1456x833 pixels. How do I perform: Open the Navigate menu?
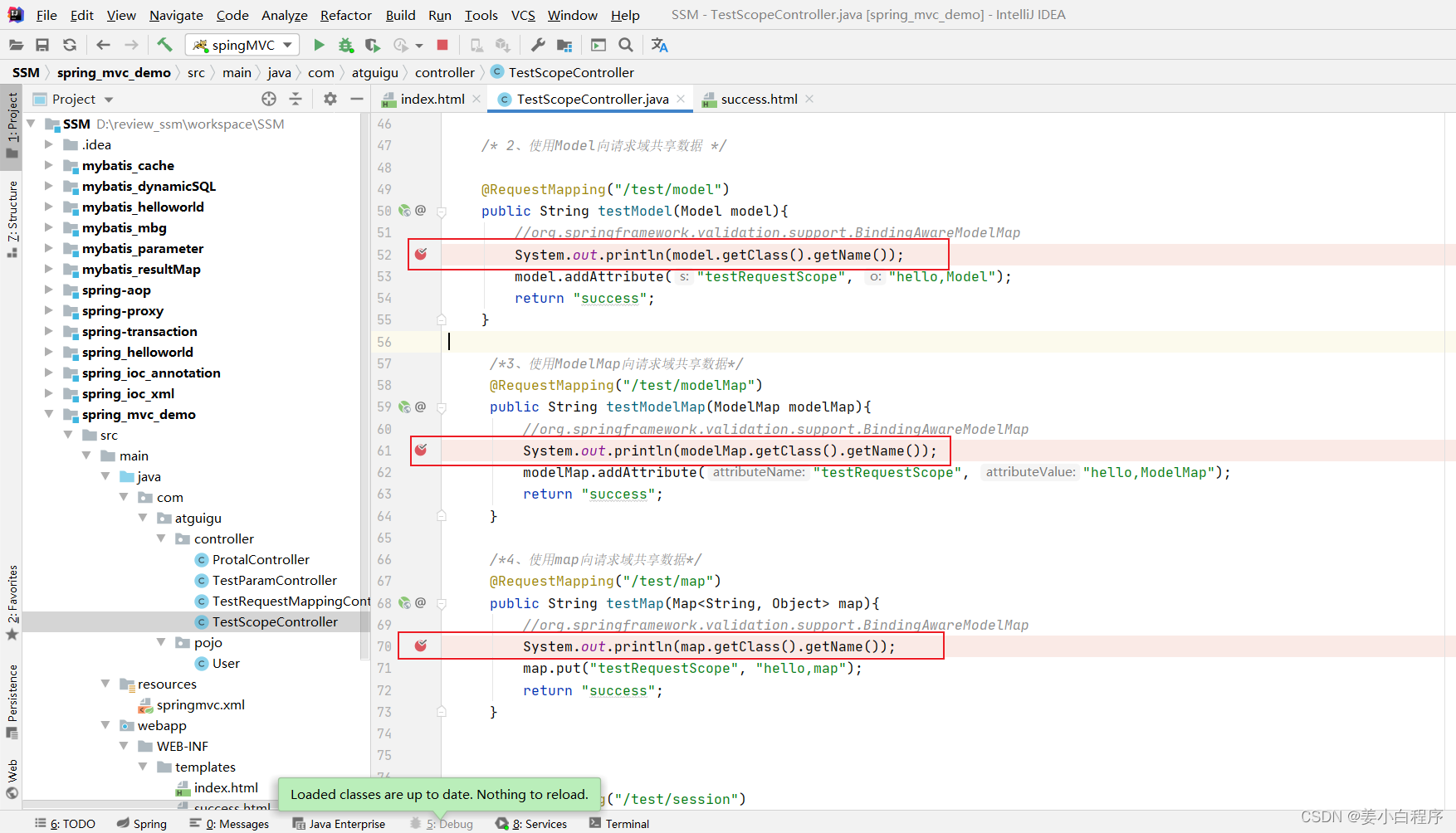[x=176, y=15]
